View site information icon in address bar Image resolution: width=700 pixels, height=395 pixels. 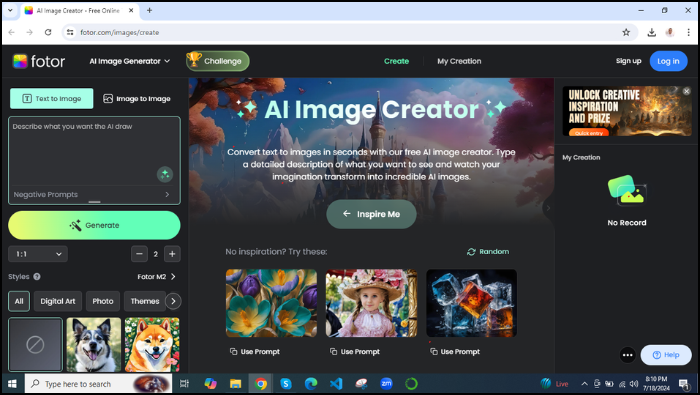(70, 32)
